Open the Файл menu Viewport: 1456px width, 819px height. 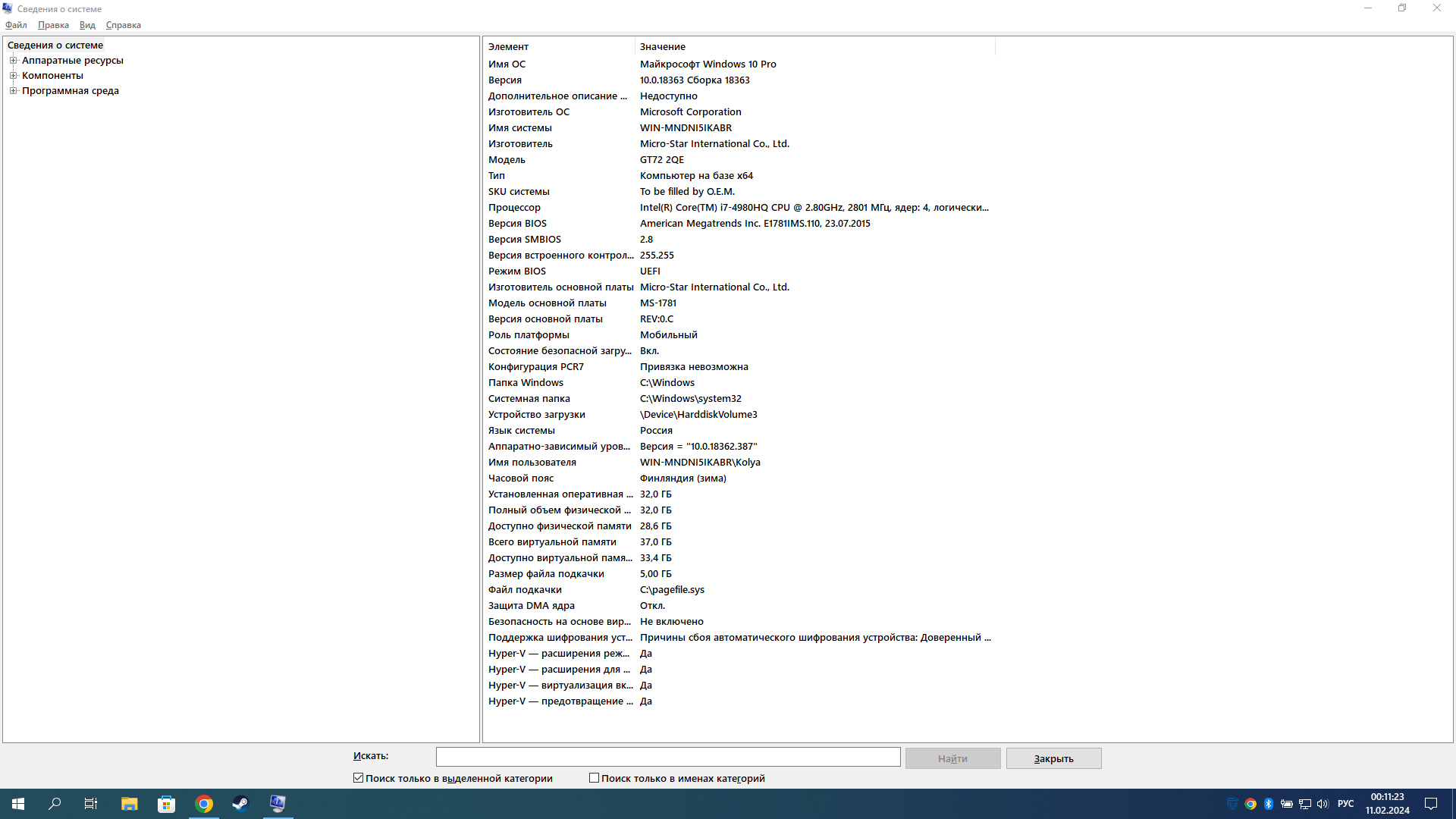click(16, 25)
